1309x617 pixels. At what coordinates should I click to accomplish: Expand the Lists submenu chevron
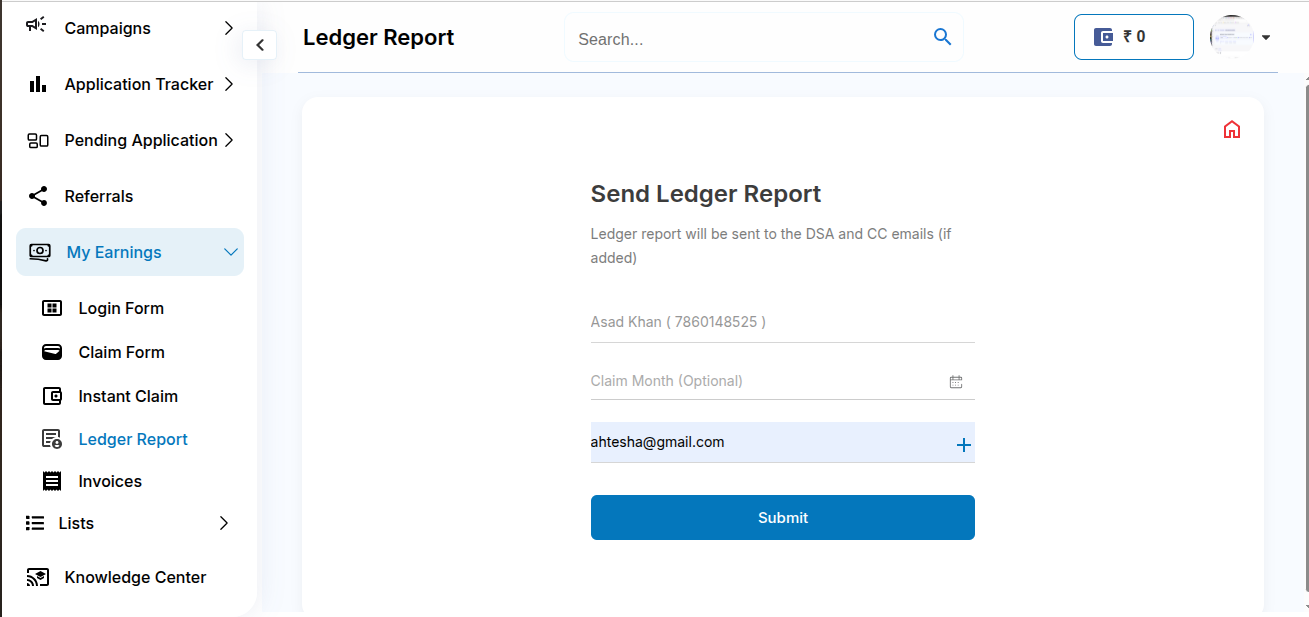click(x=223, y=523)
